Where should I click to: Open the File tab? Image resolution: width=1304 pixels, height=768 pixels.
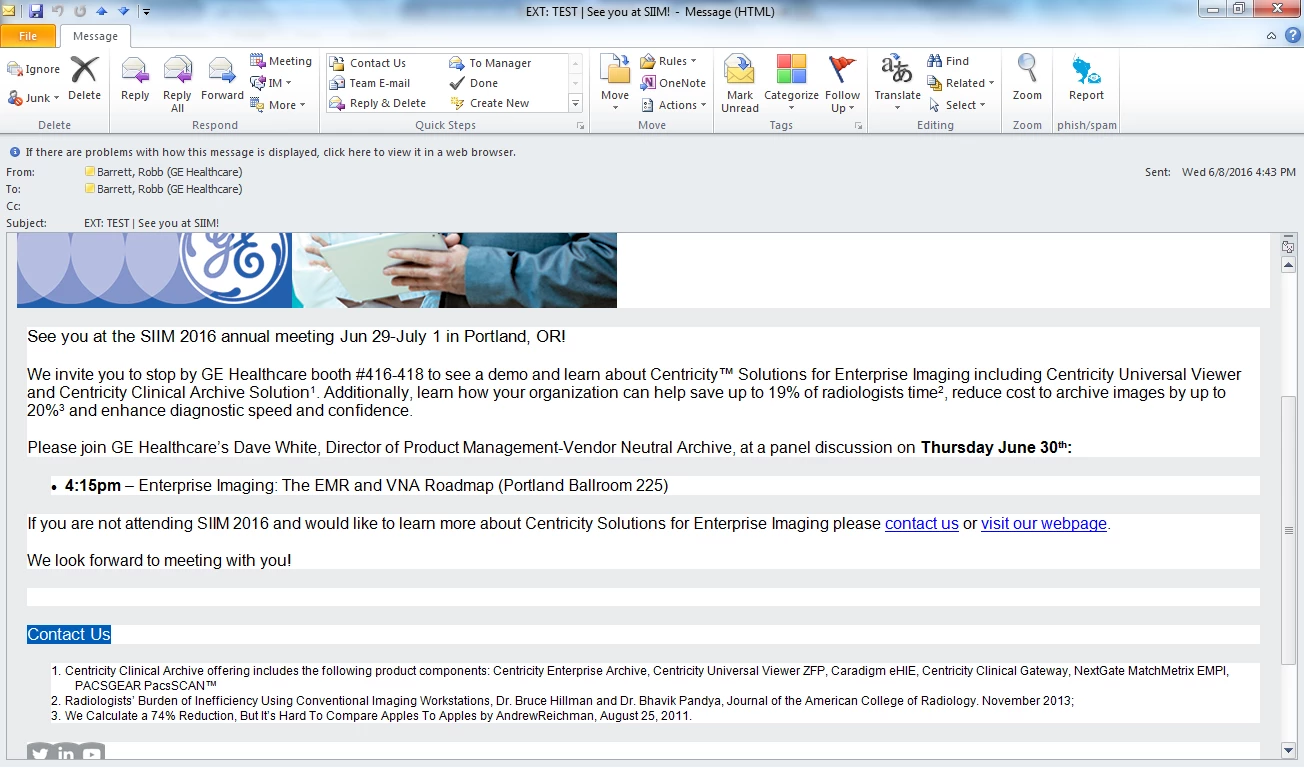pyautogui.click(x=28, y=36)
